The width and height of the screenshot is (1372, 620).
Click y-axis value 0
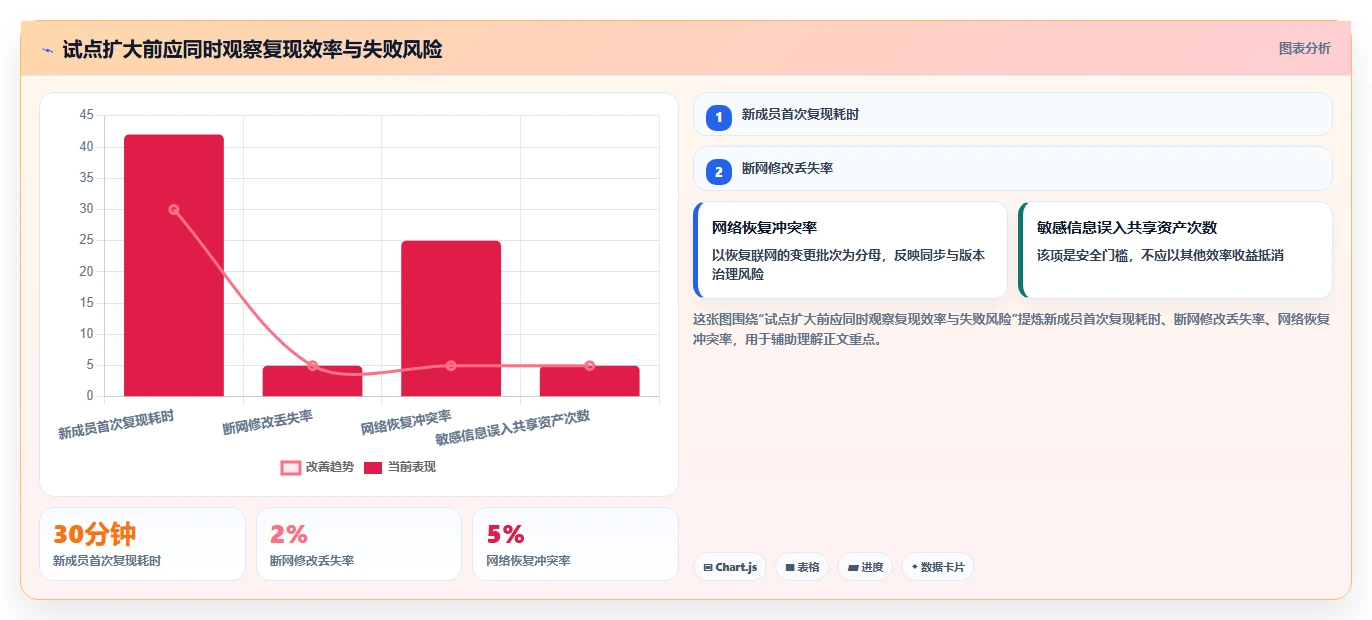pyautogui.click(x=90, y=396)
